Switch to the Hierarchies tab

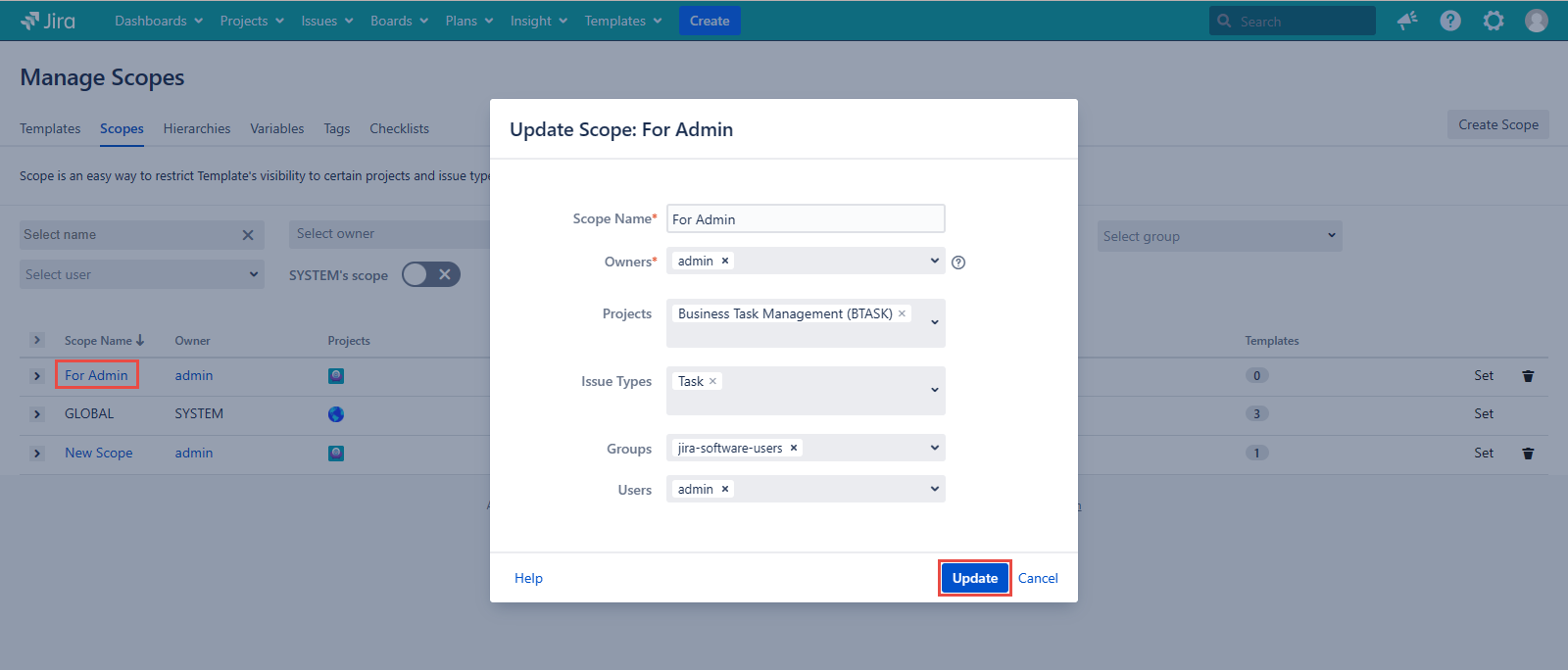coord(197,128)
